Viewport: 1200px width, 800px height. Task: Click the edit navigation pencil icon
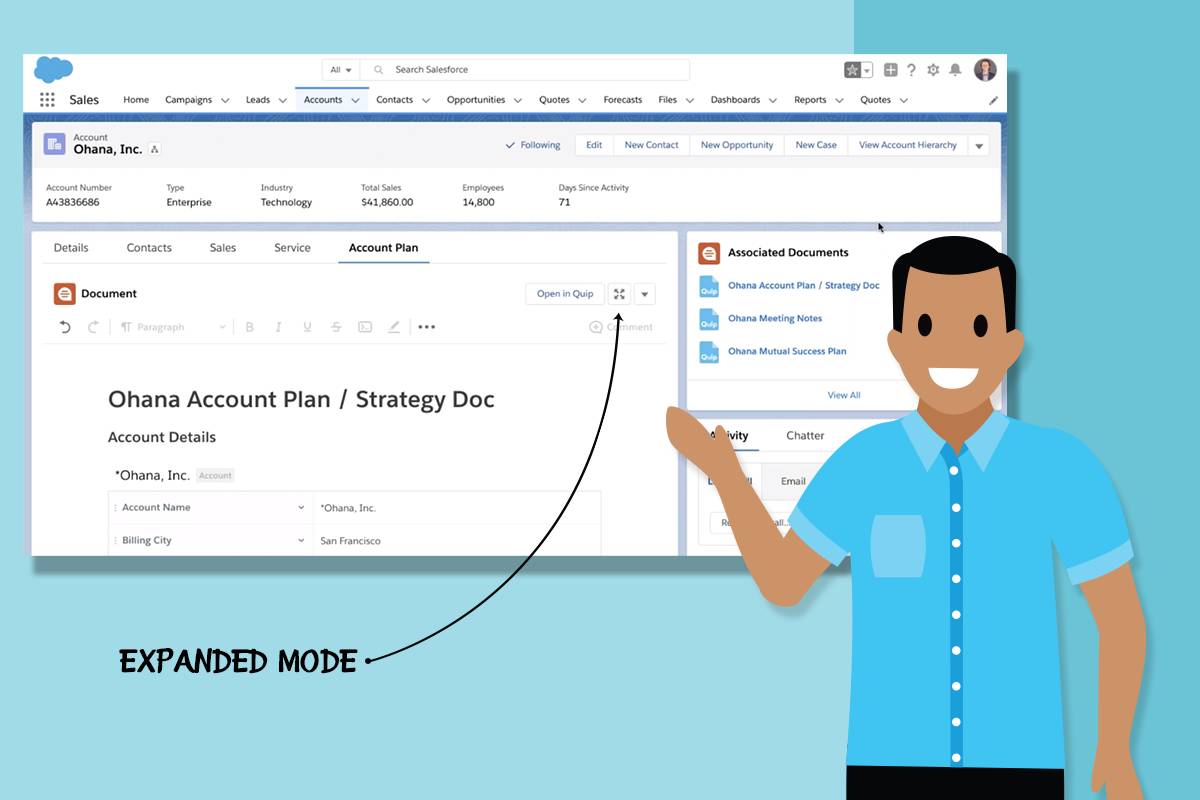pos(993,100)
